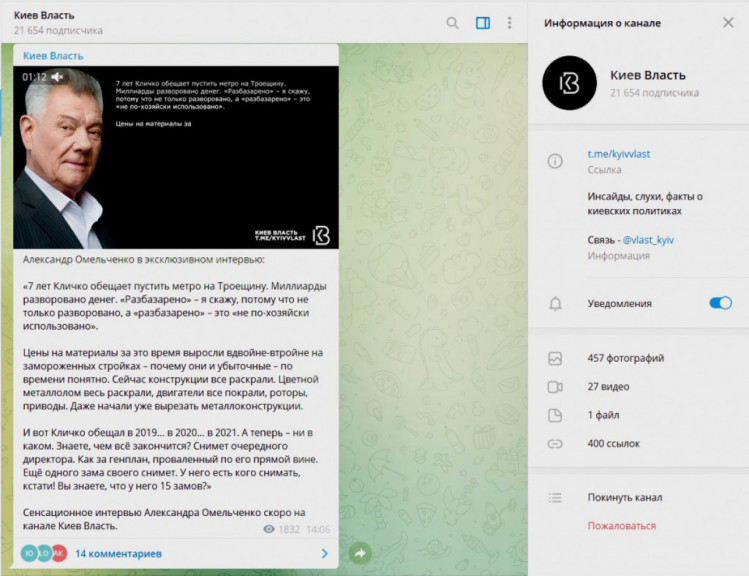Open search in the channel
Screen dimensions: 749x576
pyautogui.click(x=452, y=23)
